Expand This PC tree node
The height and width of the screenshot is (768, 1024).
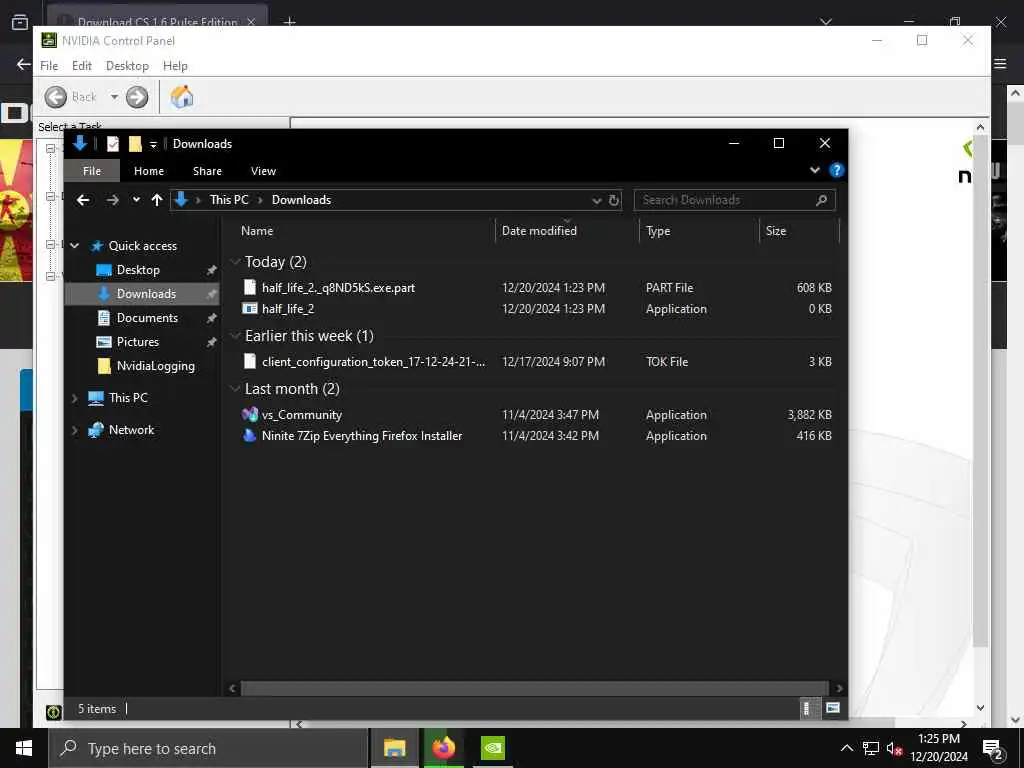pos(74,398)
